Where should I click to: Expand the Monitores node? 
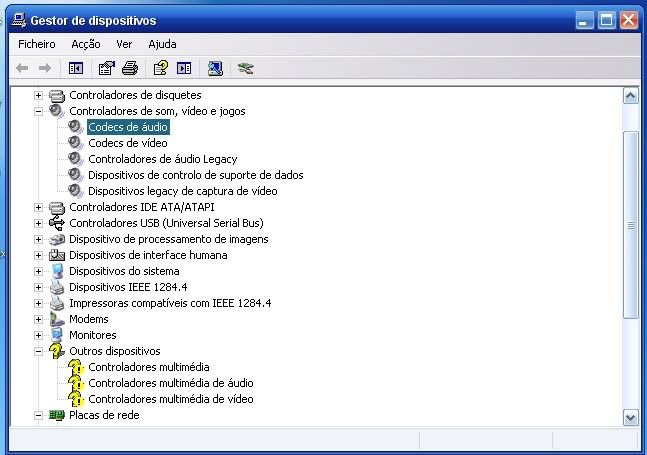coord(38,335)
